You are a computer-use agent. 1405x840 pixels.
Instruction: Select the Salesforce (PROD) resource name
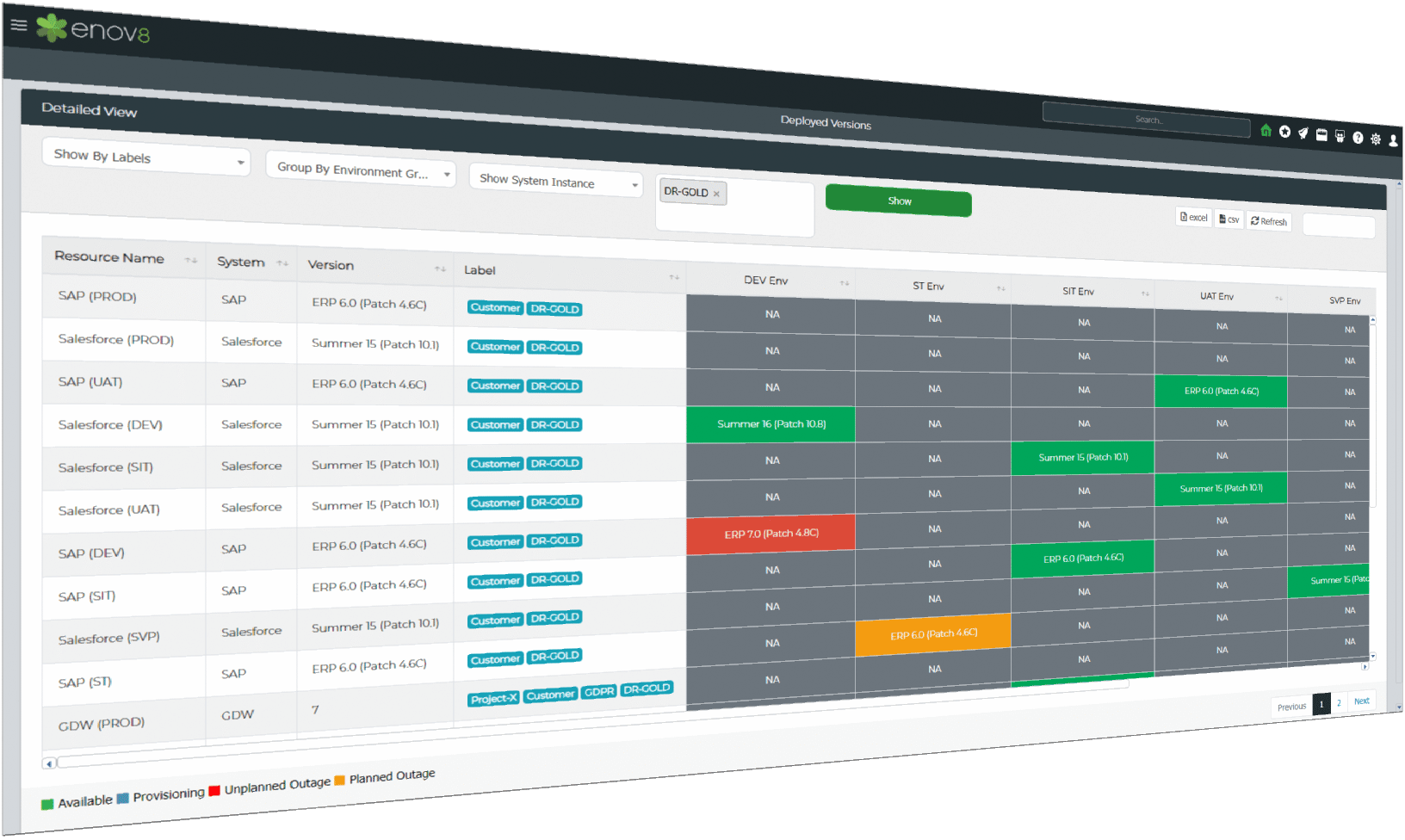click(x=116, y=340)
